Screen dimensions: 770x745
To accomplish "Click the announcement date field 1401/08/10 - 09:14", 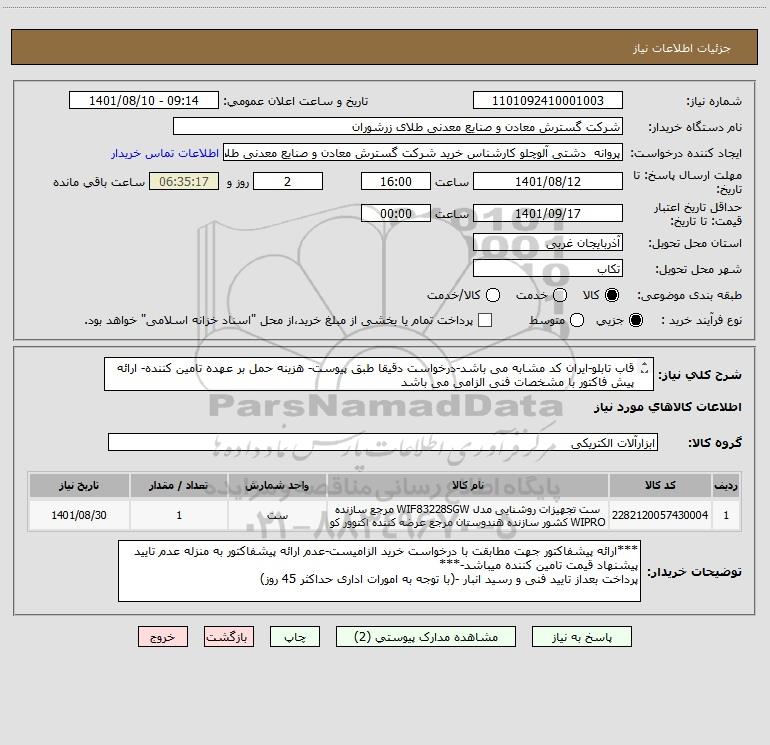I will click(144, 100).
